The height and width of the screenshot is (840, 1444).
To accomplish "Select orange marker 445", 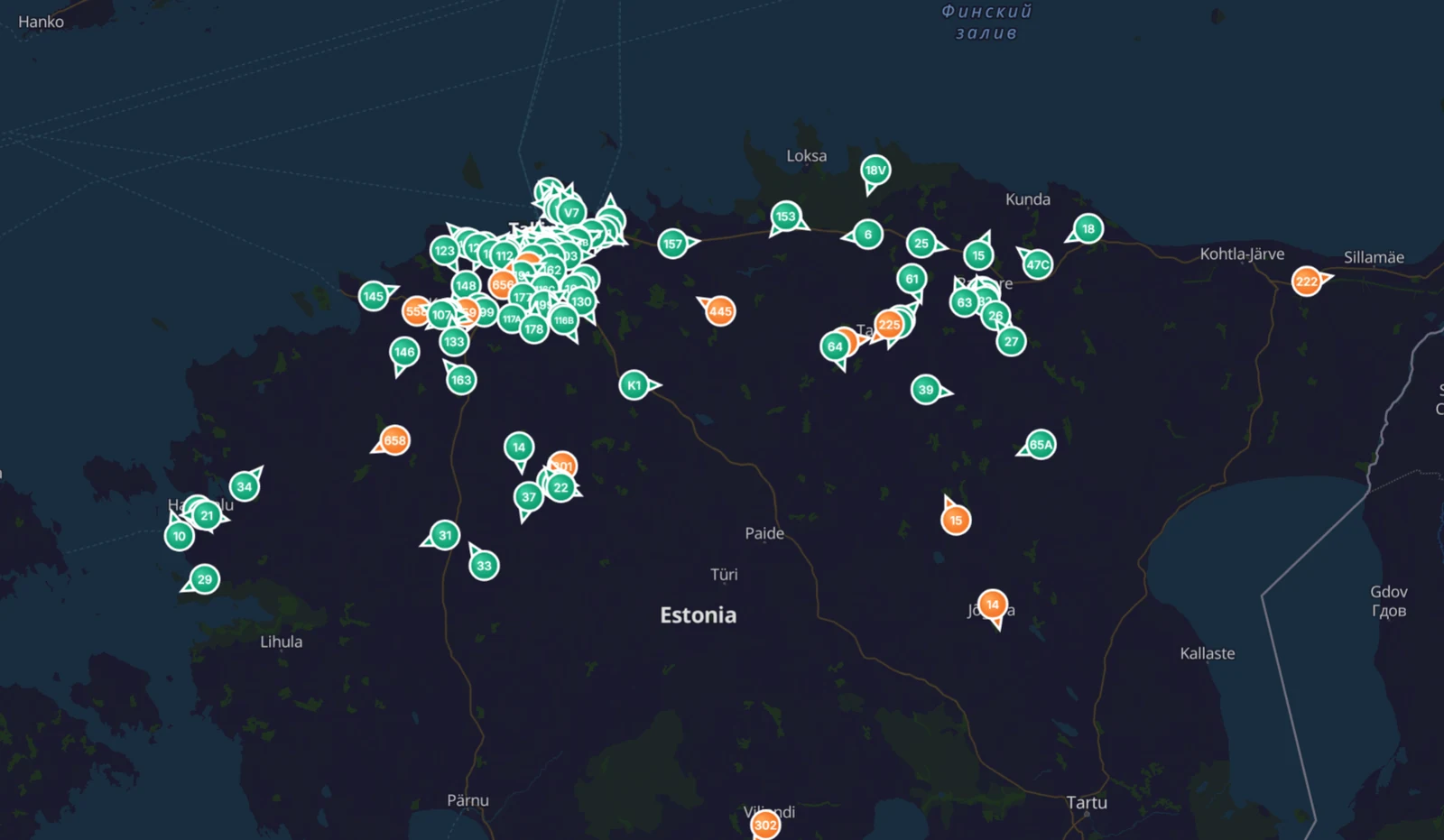I will click(x=720, y=311).
